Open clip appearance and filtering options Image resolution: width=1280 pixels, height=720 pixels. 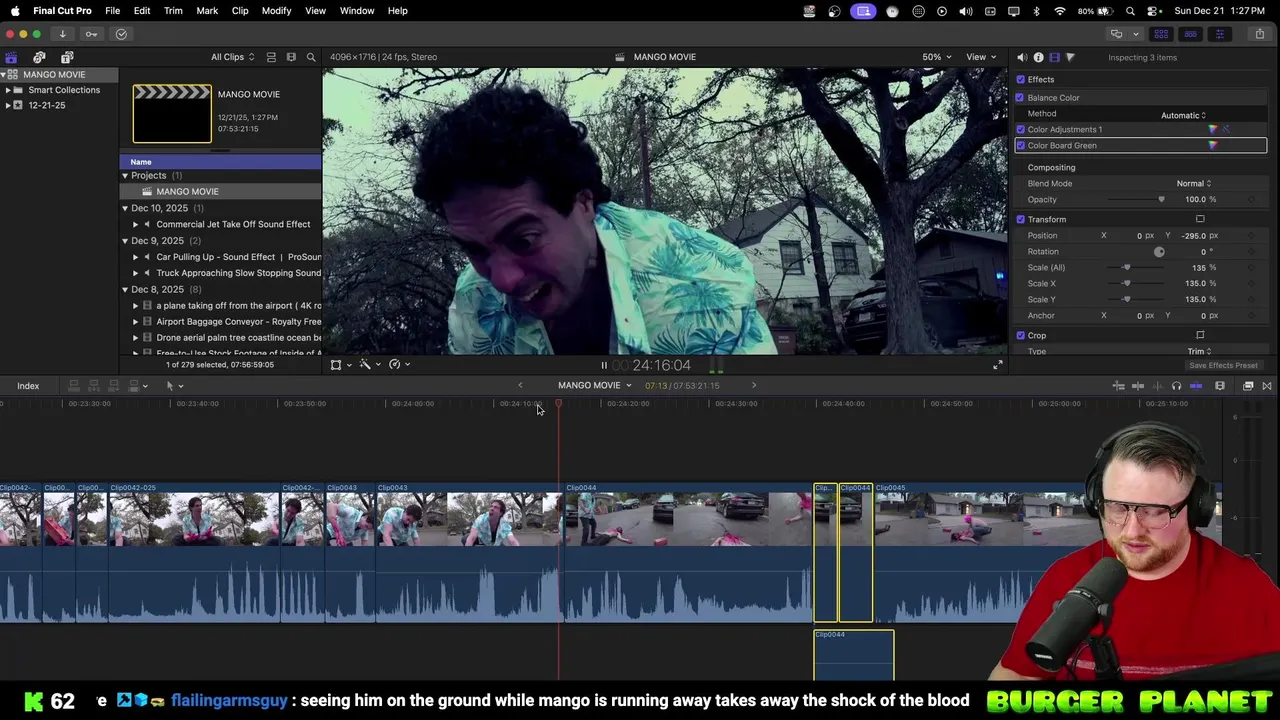click(x=291, y=57)
